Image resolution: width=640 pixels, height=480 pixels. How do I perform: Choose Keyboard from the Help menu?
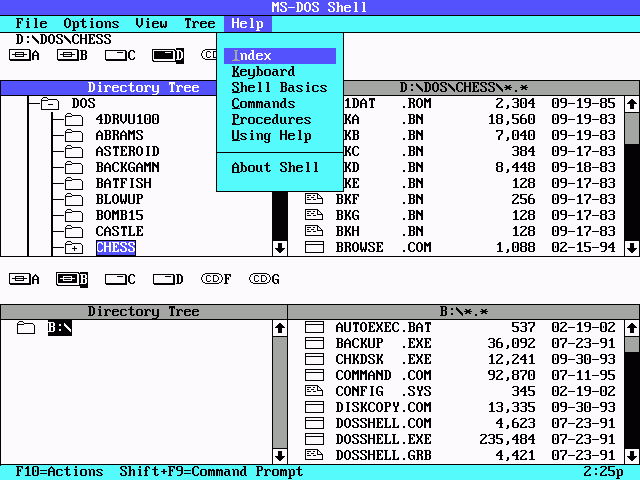263,71
